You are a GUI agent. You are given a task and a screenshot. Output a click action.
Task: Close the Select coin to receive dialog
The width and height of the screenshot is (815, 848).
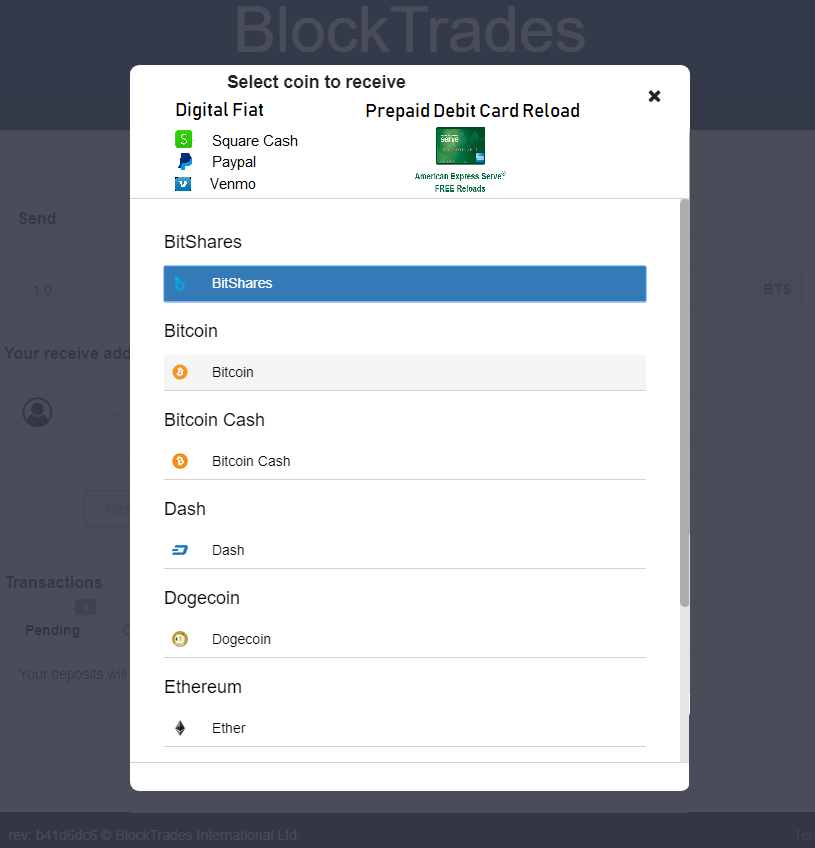tap(654, 96)
